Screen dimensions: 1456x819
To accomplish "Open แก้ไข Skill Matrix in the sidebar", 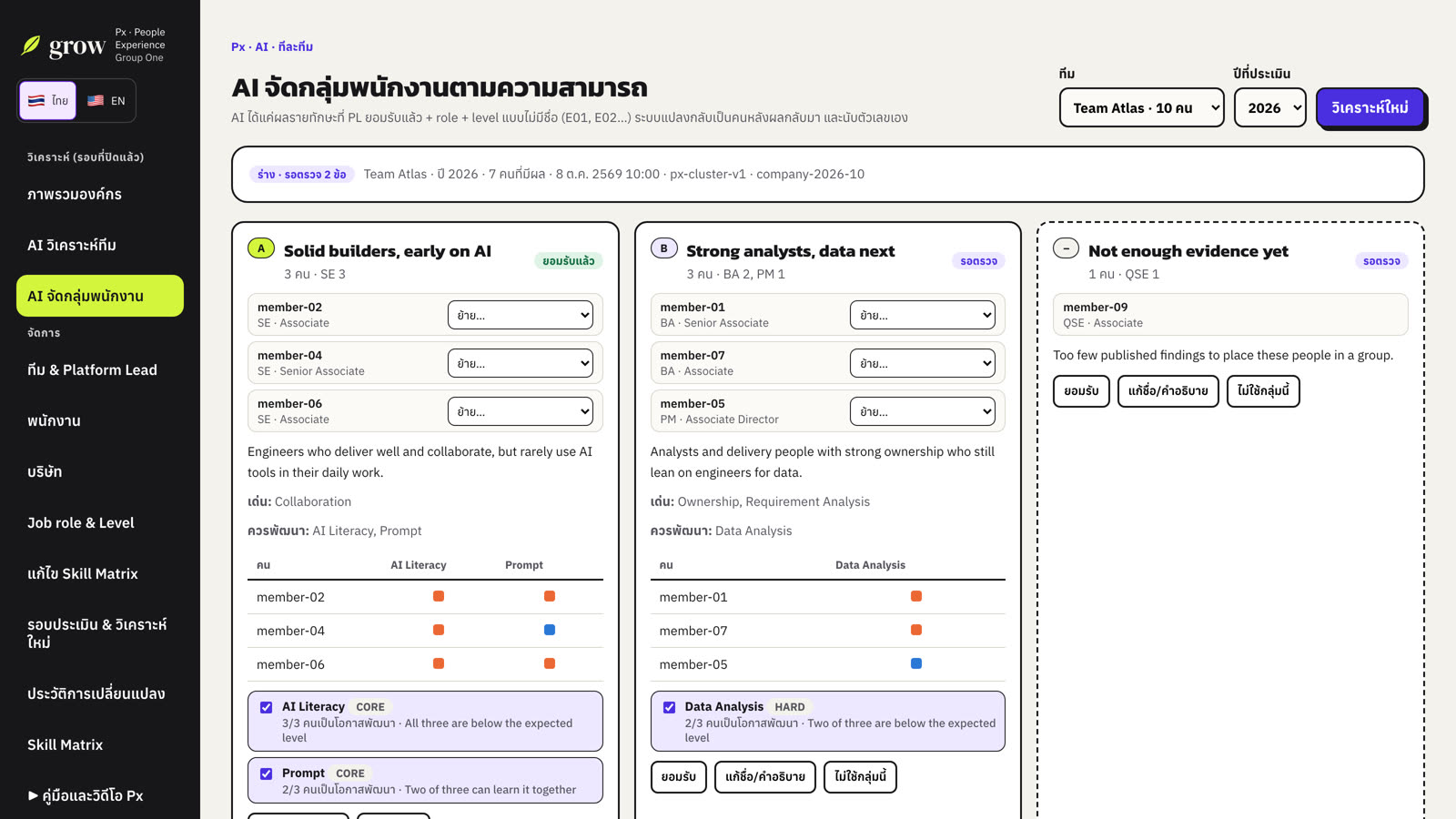I will (100, 573).
